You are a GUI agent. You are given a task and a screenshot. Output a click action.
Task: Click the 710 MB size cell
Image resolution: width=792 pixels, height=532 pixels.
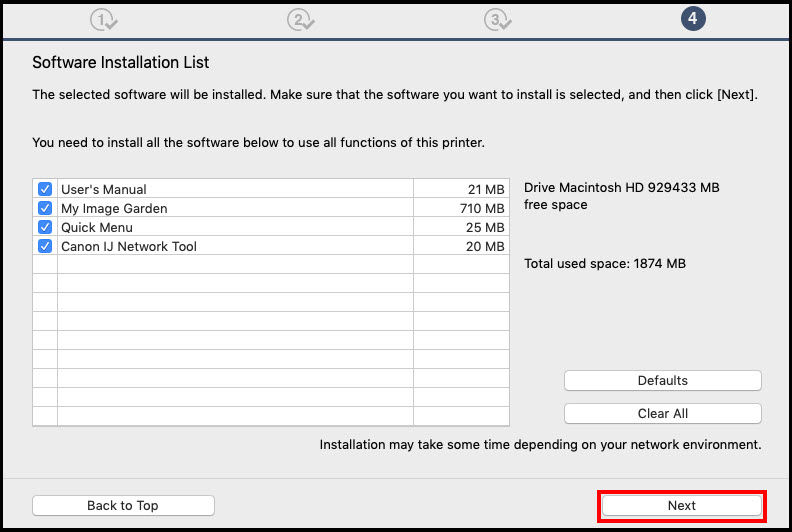click(x=461, y=208)
